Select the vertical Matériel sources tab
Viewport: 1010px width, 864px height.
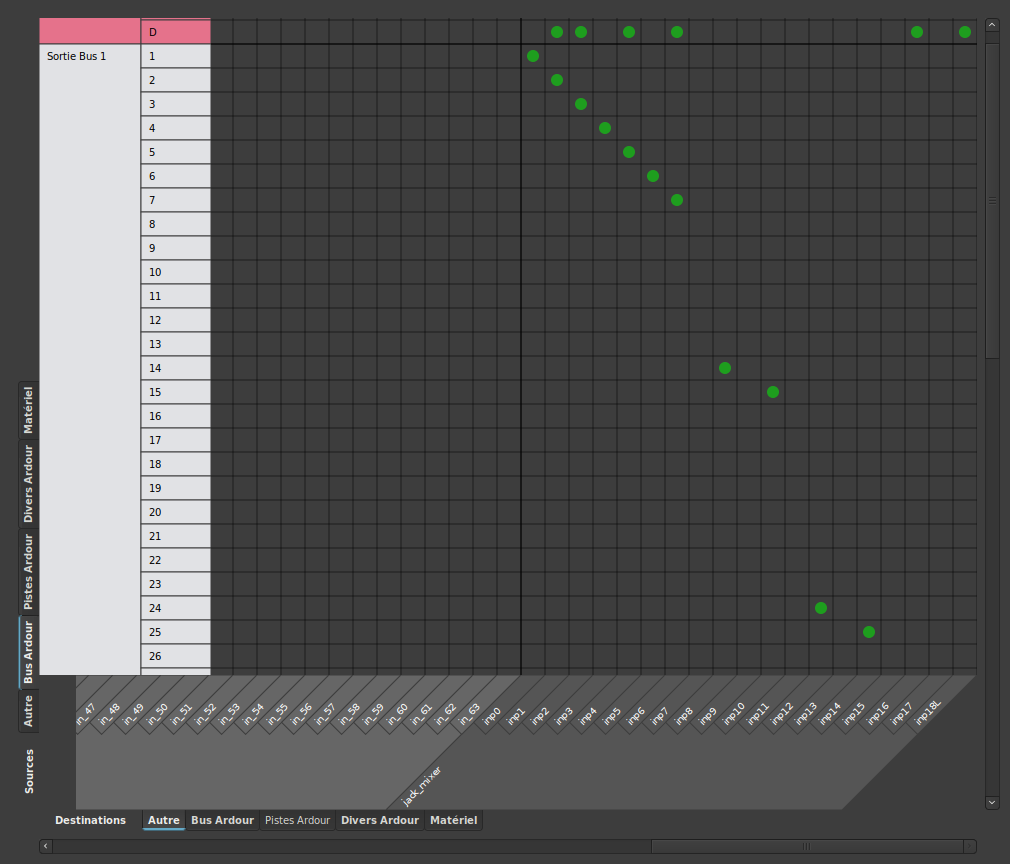coord(28,410)
